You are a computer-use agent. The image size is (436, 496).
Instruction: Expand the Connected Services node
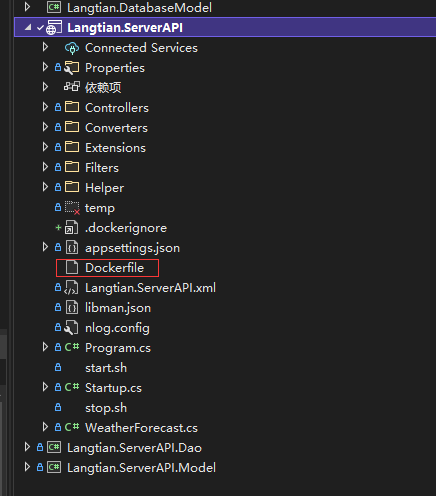(45, 47)
